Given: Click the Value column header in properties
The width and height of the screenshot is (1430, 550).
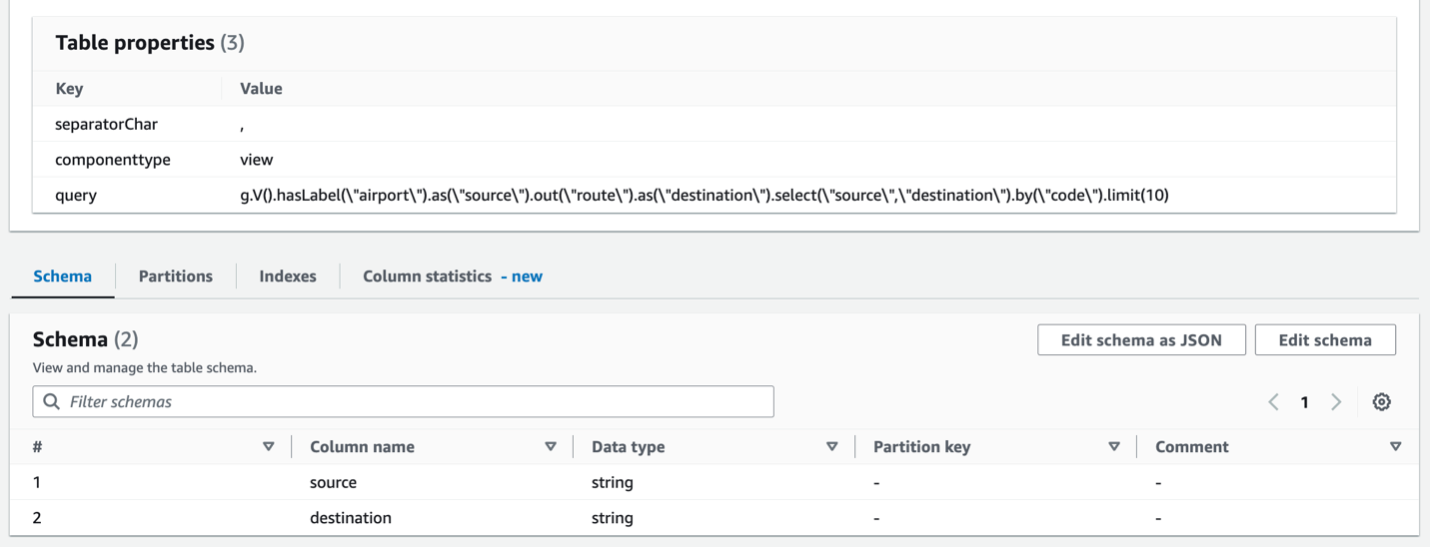Looking at the screenshot, I should coord(261,89).
